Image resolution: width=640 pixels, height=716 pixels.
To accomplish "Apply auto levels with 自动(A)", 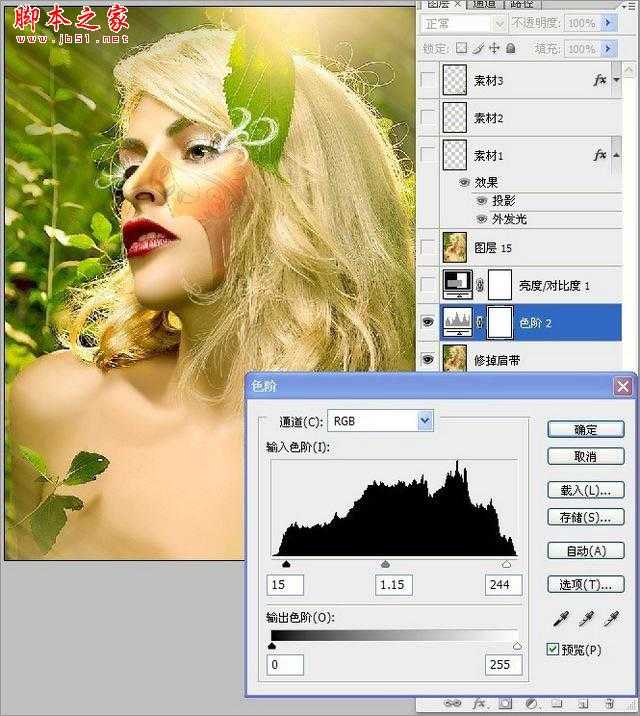I will 585,551.
